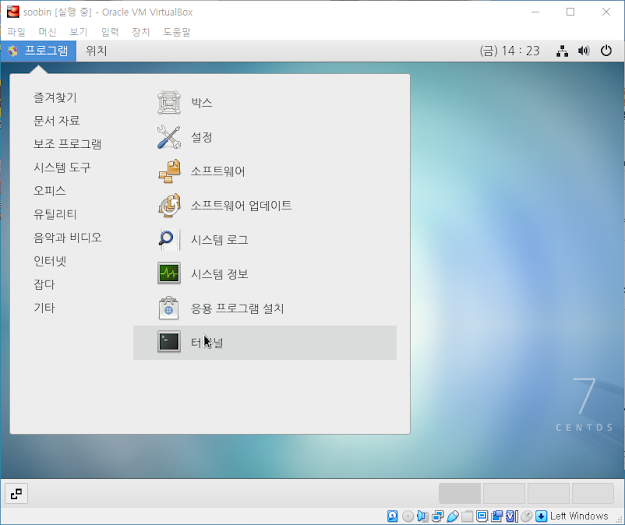This screenshot has width=625, height=525.
Task: Click VirtualBox hard disk activity indicator
Action: pos(392,516)
